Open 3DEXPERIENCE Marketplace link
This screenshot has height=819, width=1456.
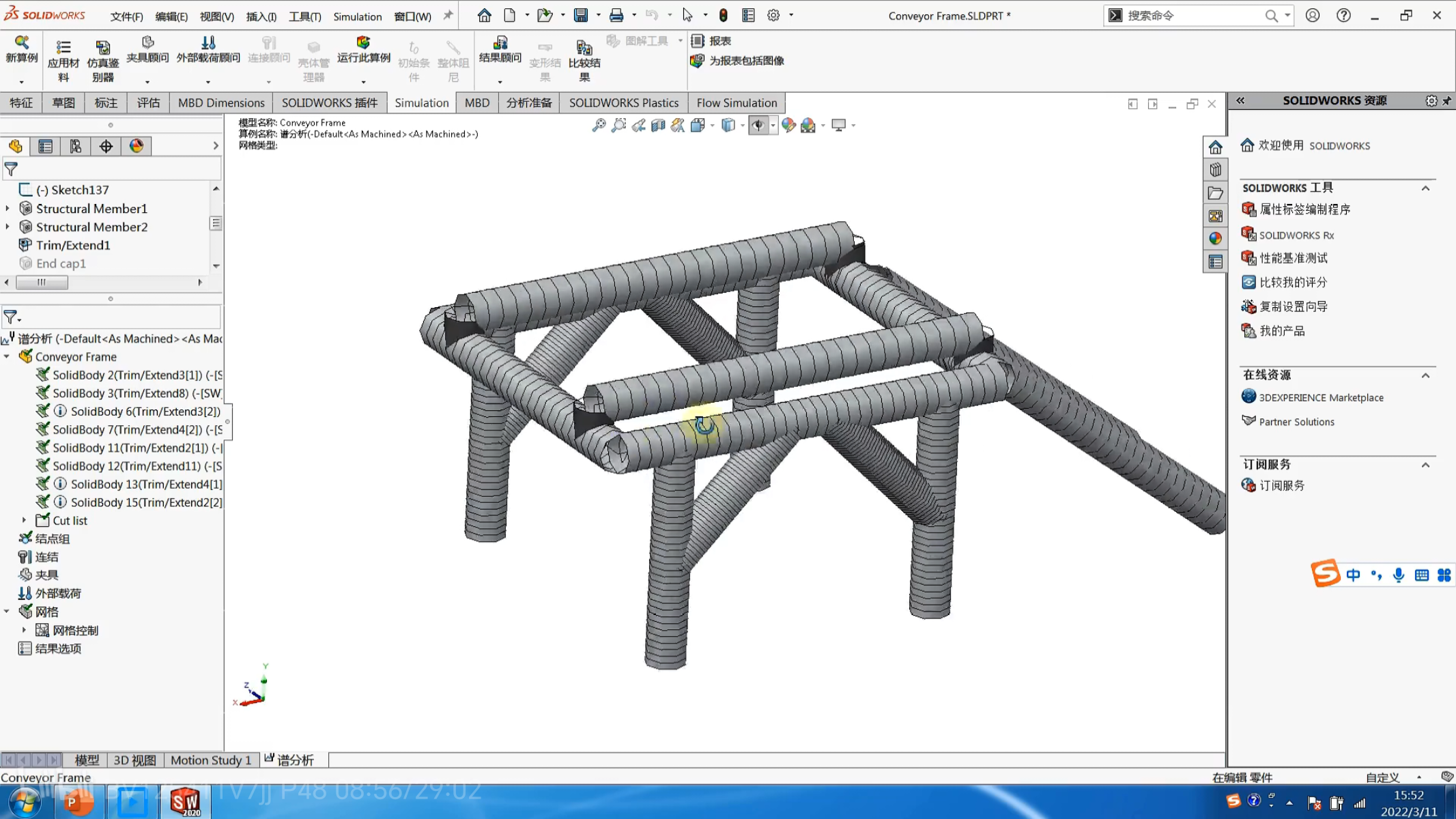click(1321, 397)
